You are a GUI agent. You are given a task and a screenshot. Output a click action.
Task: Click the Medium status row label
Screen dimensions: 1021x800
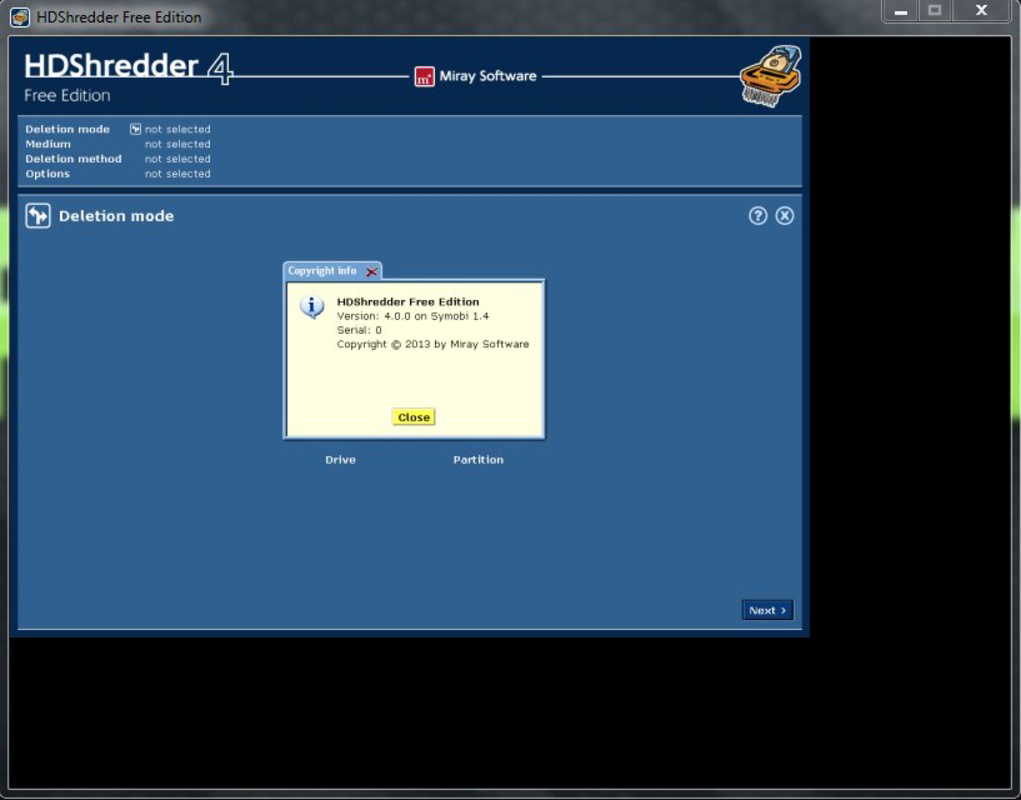pos(48,144)
